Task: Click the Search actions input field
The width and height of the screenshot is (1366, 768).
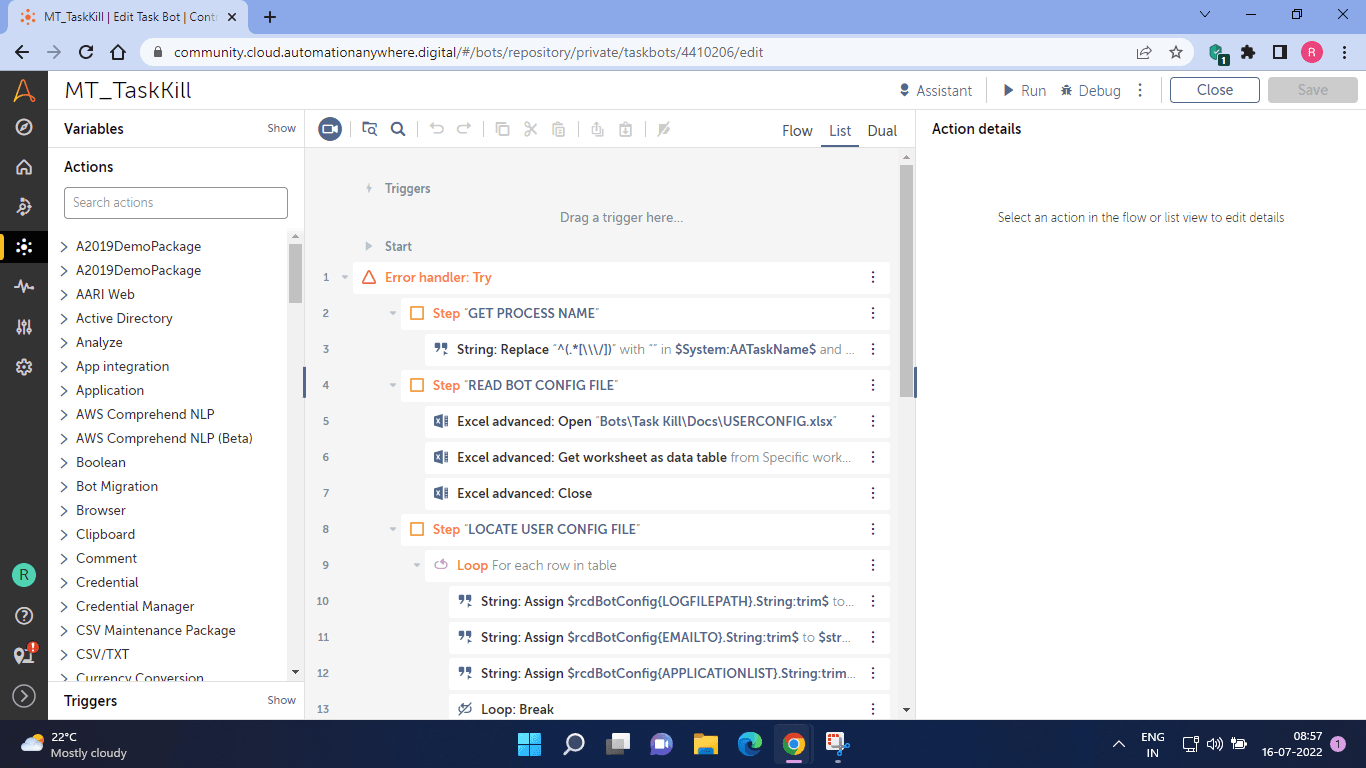Action: point(176,202)
